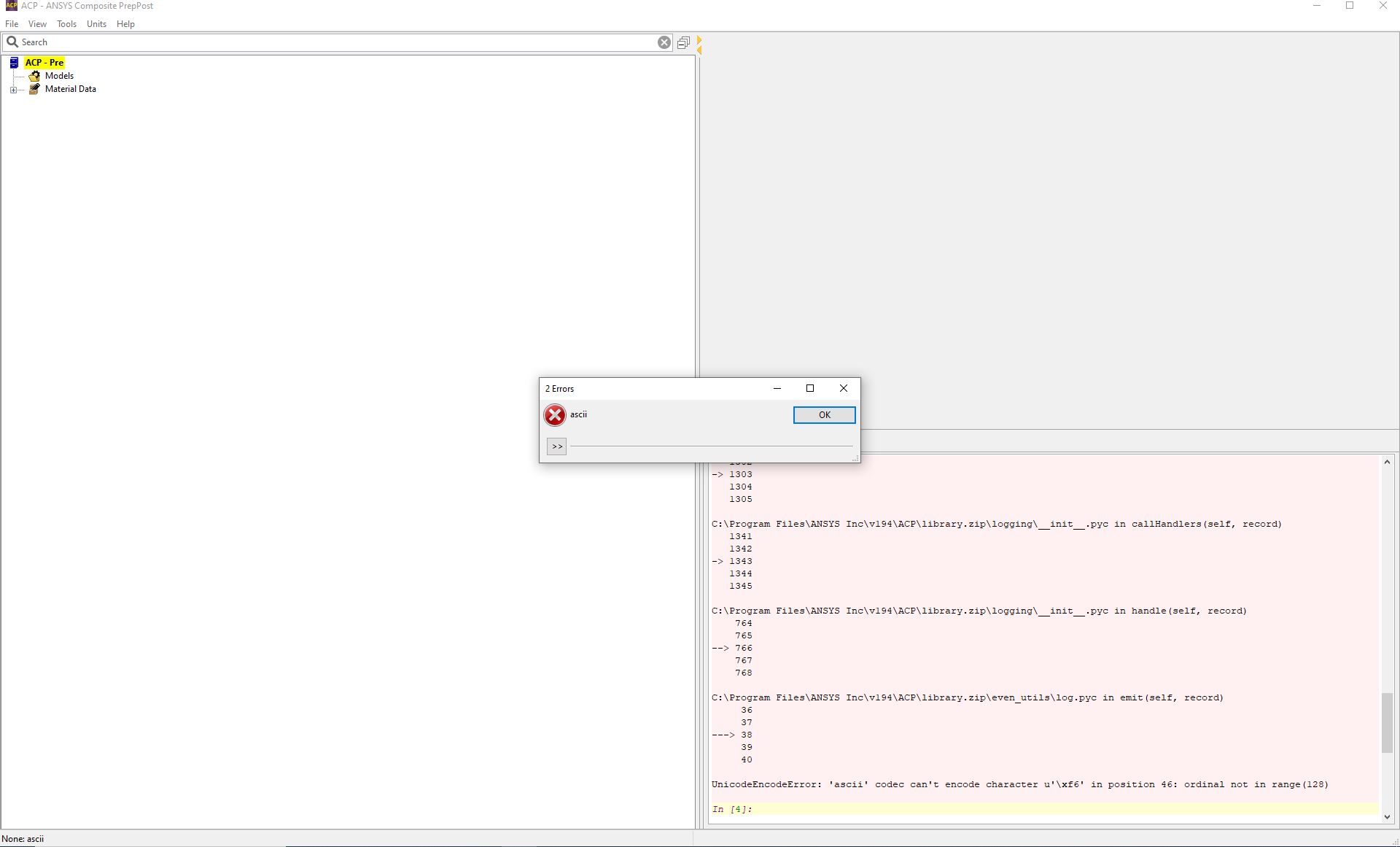1400x847 pixels.
Task: Click the 2 Errors dialog title
Action: pos(559,389)
